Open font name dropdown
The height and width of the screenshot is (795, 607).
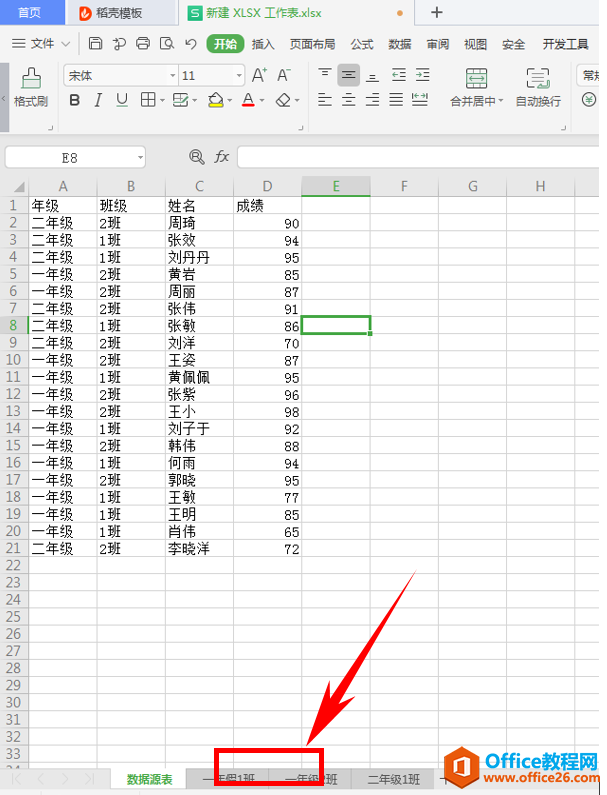click(172, 76)
